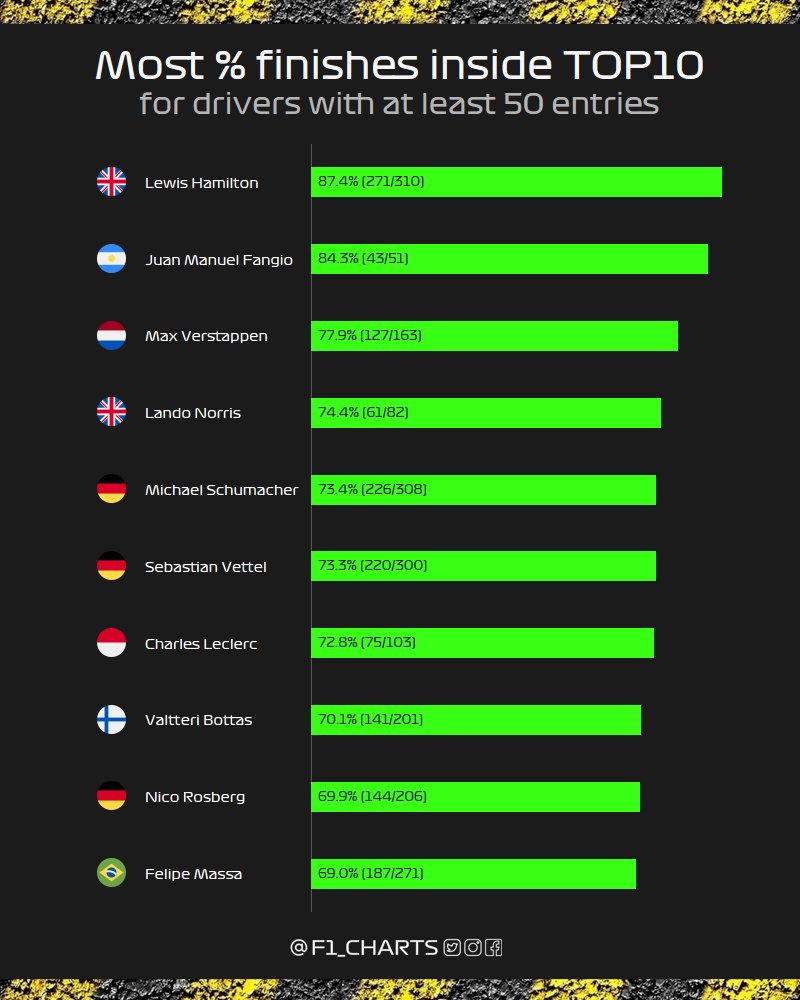The image size is (800, 1000).
Task: Select the UK flag next to Lando Norris
Action: [111, 412]
